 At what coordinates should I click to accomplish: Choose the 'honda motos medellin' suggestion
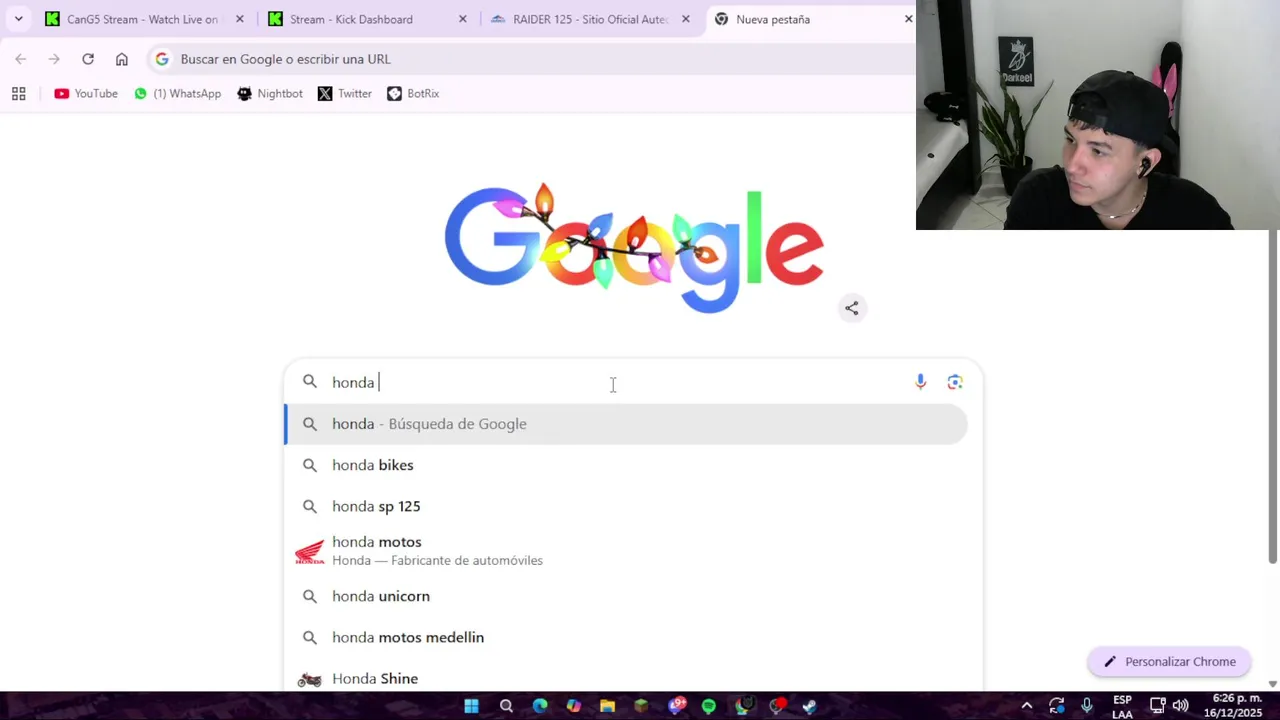626,637
